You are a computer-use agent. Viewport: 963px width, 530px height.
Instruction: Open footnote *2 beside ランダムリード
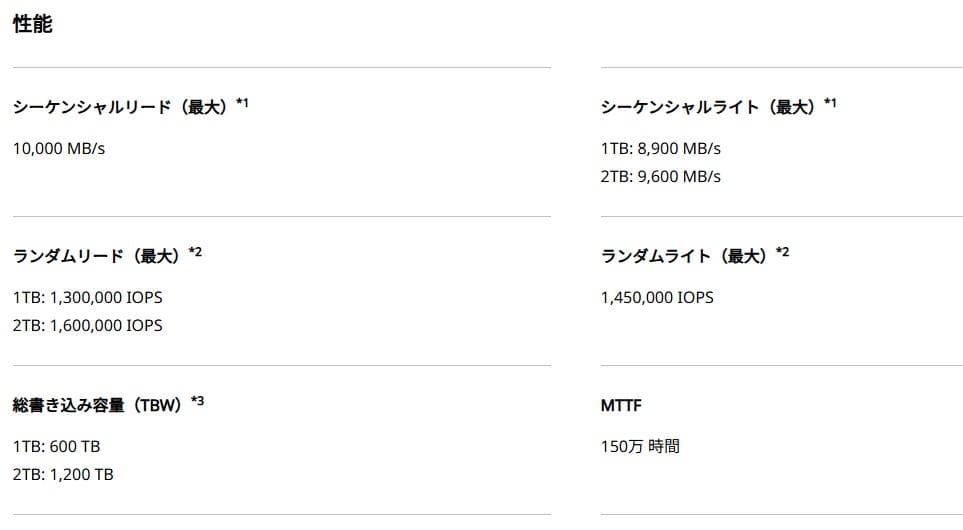[195, 252]
